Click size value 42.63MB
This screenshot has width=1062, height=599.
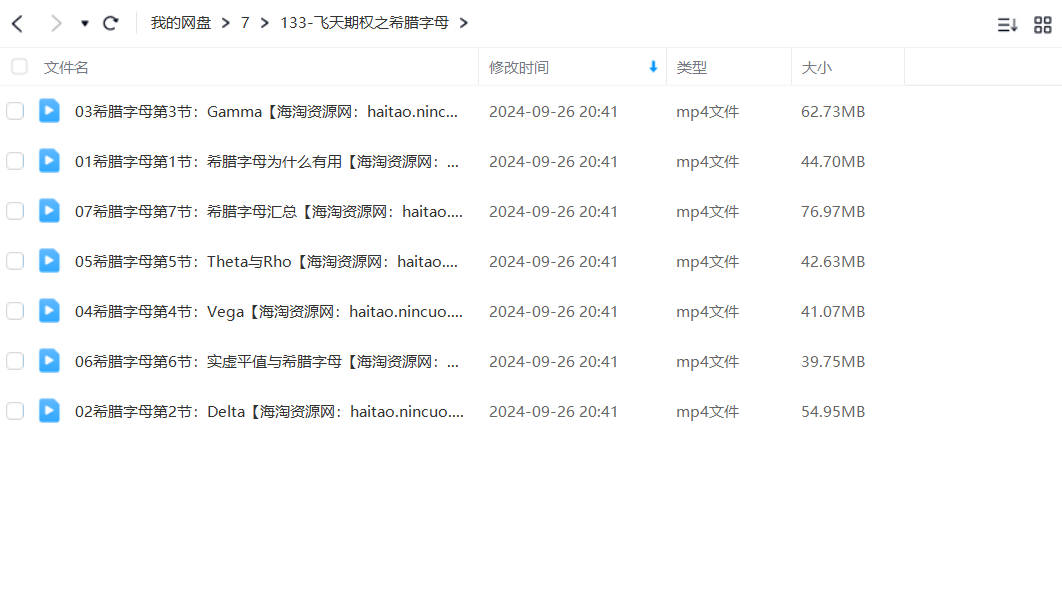[x=833, y=262]
